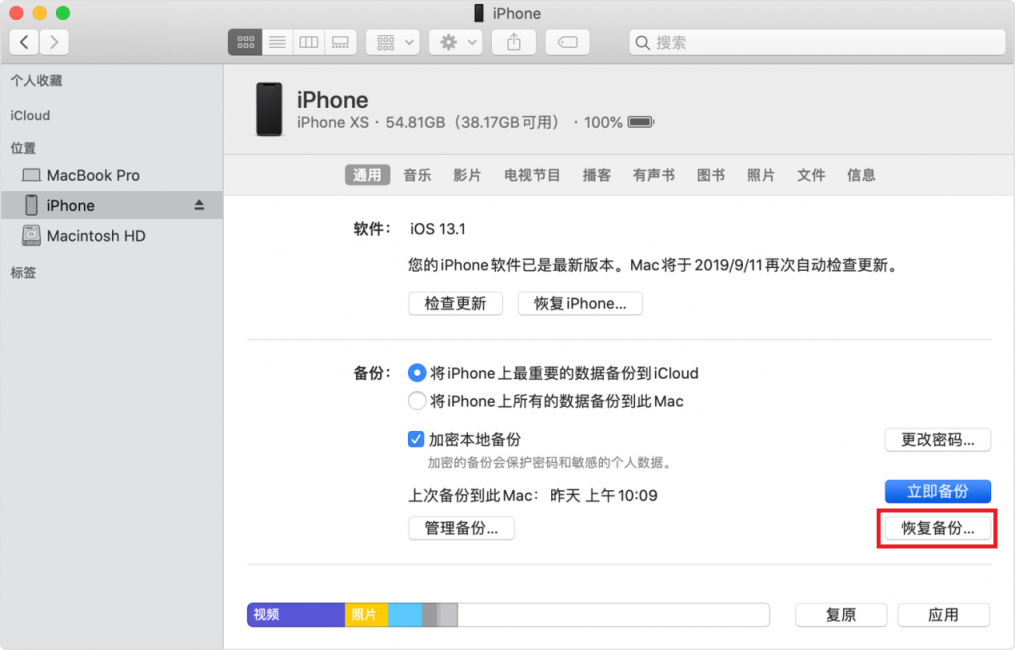This screenshot has height=650, width=1015.
Task: Open the 照片 tab
Action: (761, 175)
